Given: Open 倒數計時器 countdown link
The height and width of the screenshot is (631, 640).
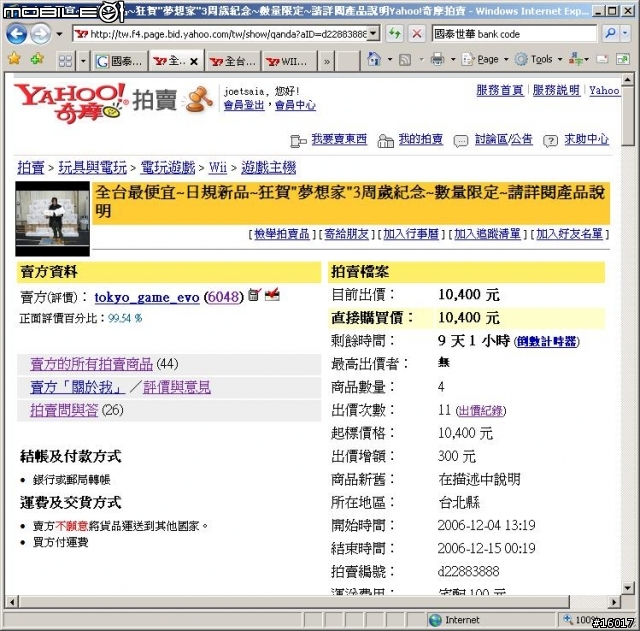Looking at the screenshot, I should pos(547,341).
